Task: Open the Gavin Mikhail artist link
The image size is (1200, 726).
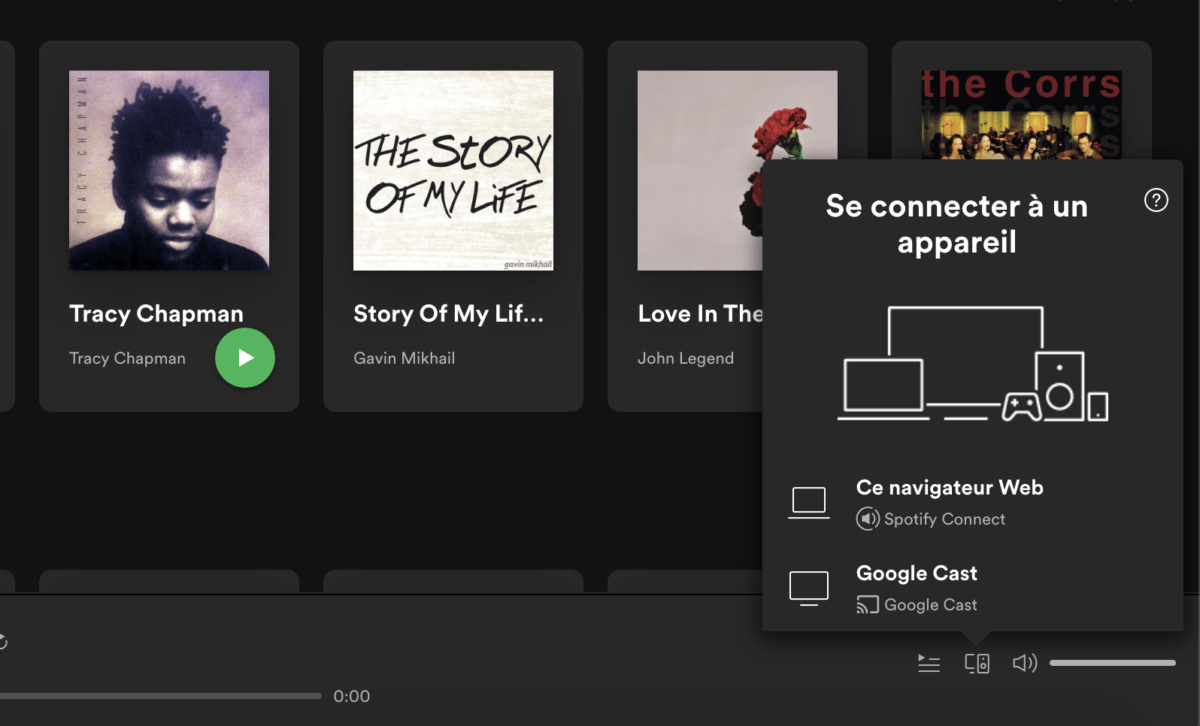Action: [404, 357]
